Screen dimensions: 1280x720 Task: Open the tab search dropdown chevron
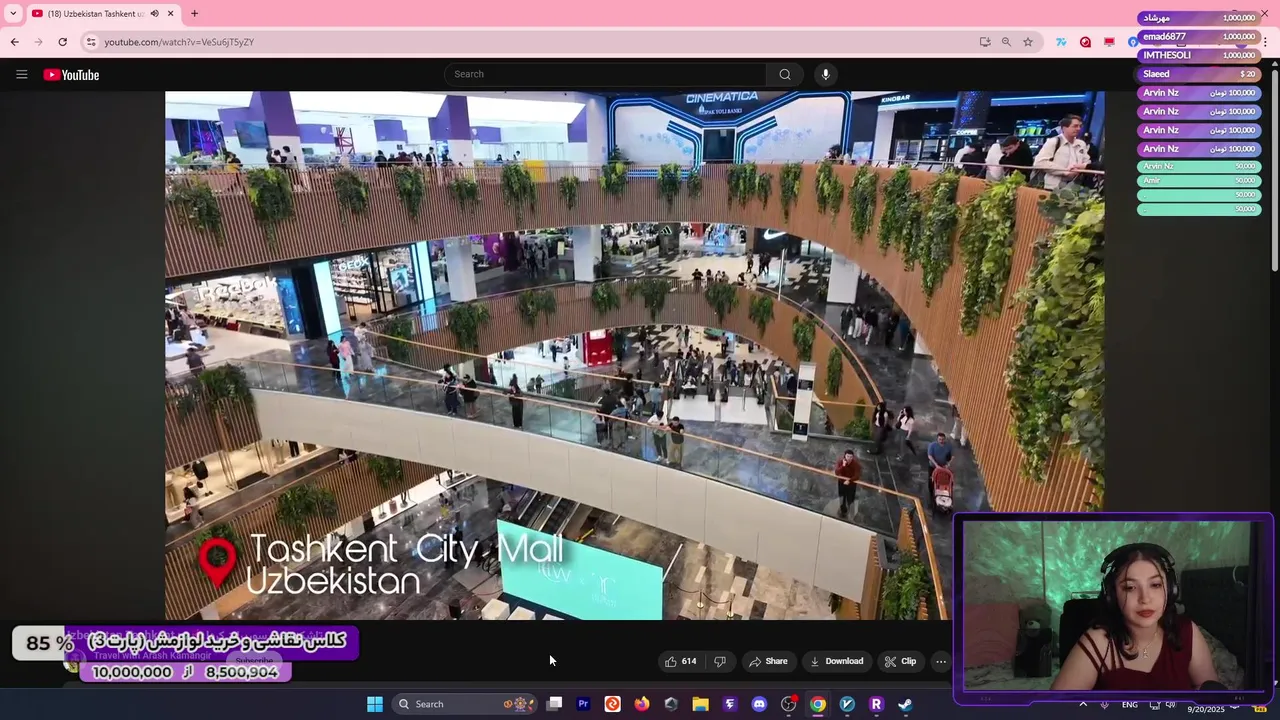tap(13, 13)
